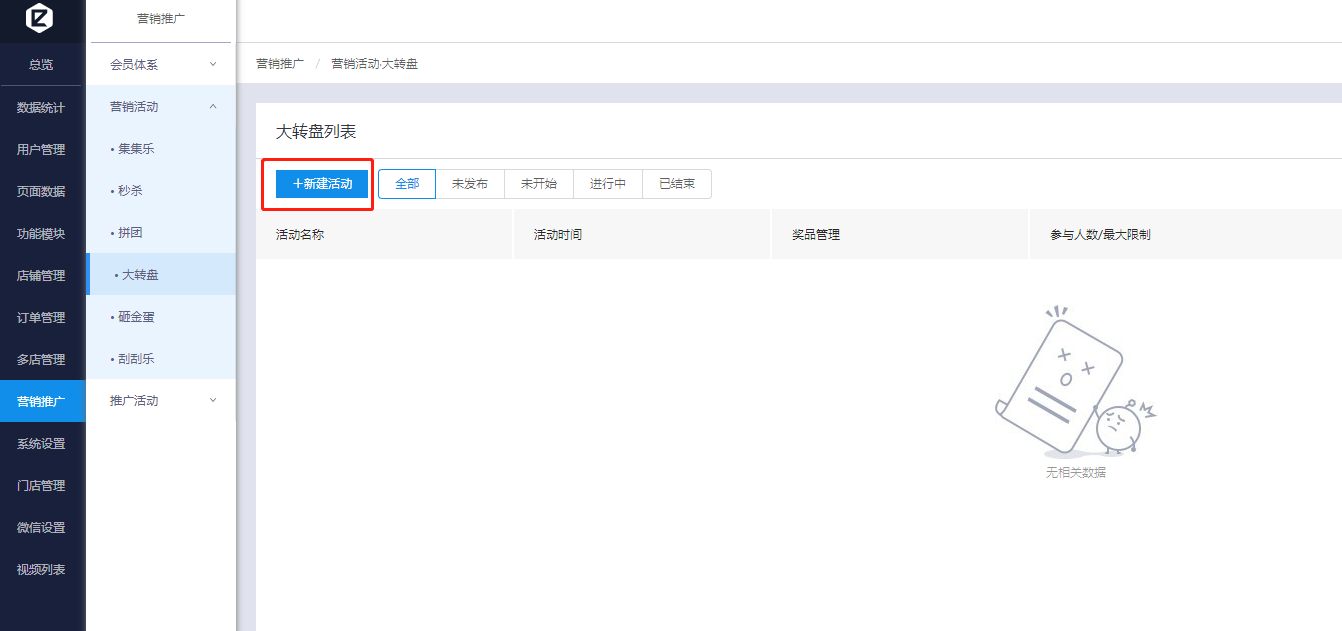Expand the 推广活动 menu chevron
This screenshot has width=1342, height=631.
tap(213, 401)
